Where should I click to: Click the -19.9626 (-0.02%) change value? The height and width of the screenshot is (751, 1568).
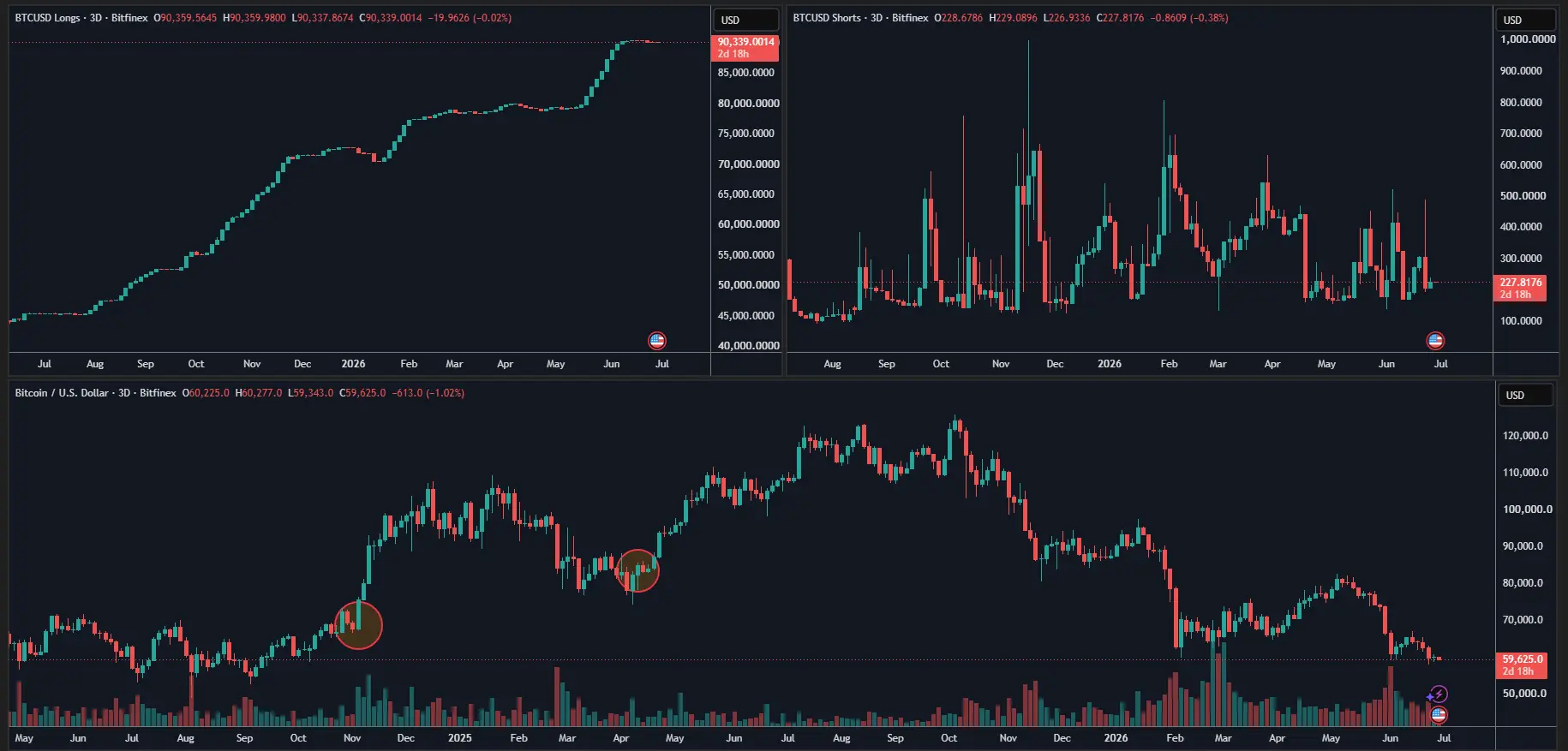tap(469, 18)
